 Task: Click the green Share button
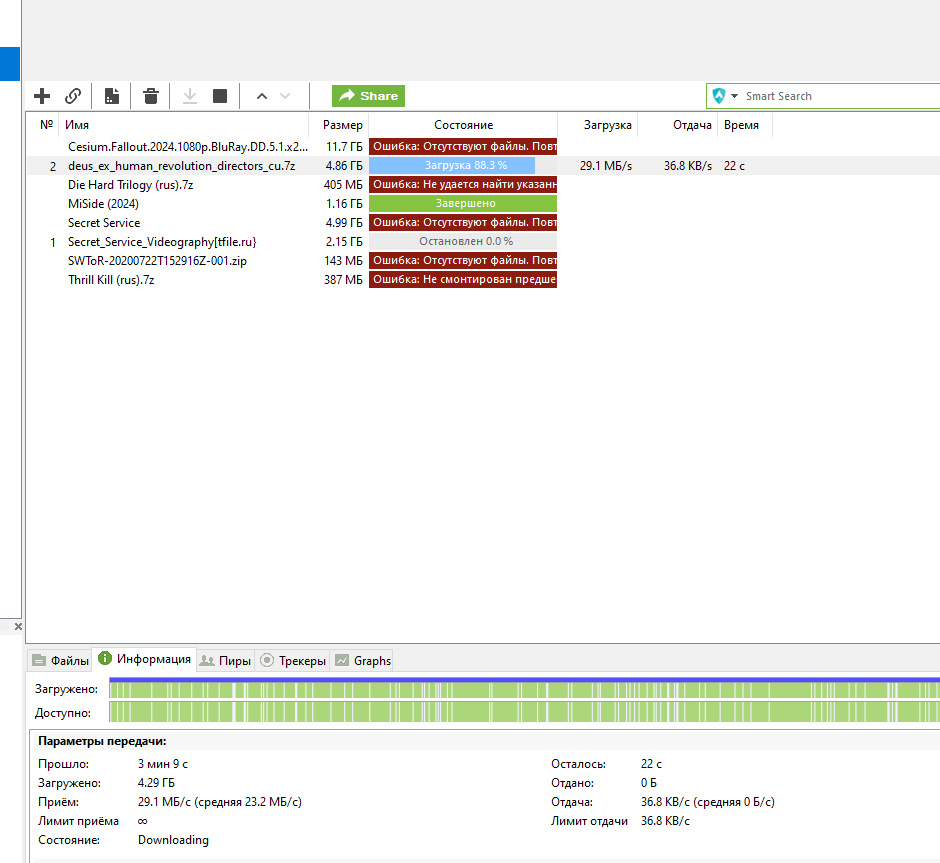pyautogui.click(x=368, y=96)
